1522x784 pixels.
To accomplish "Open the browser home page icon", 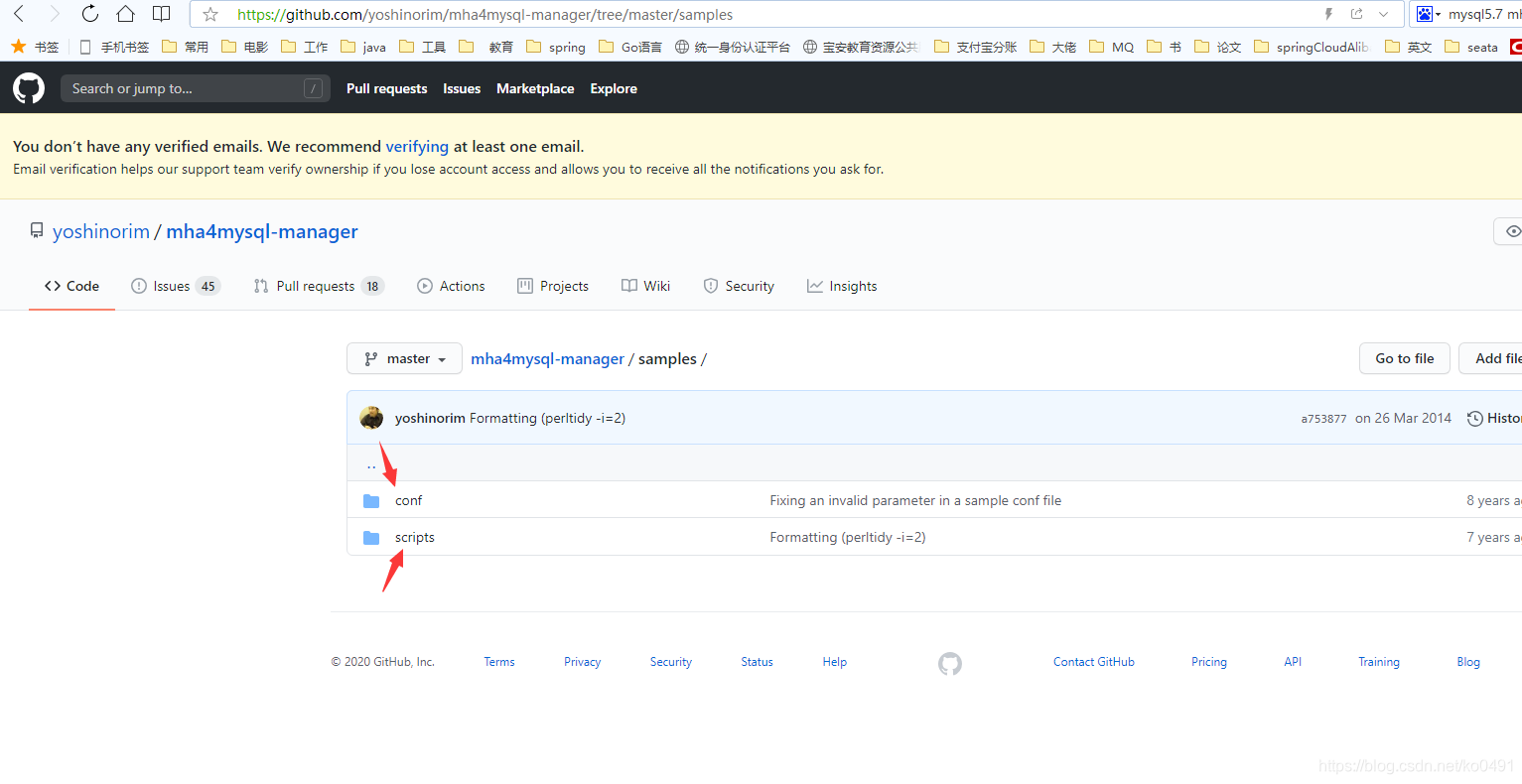I will point(125,14).
